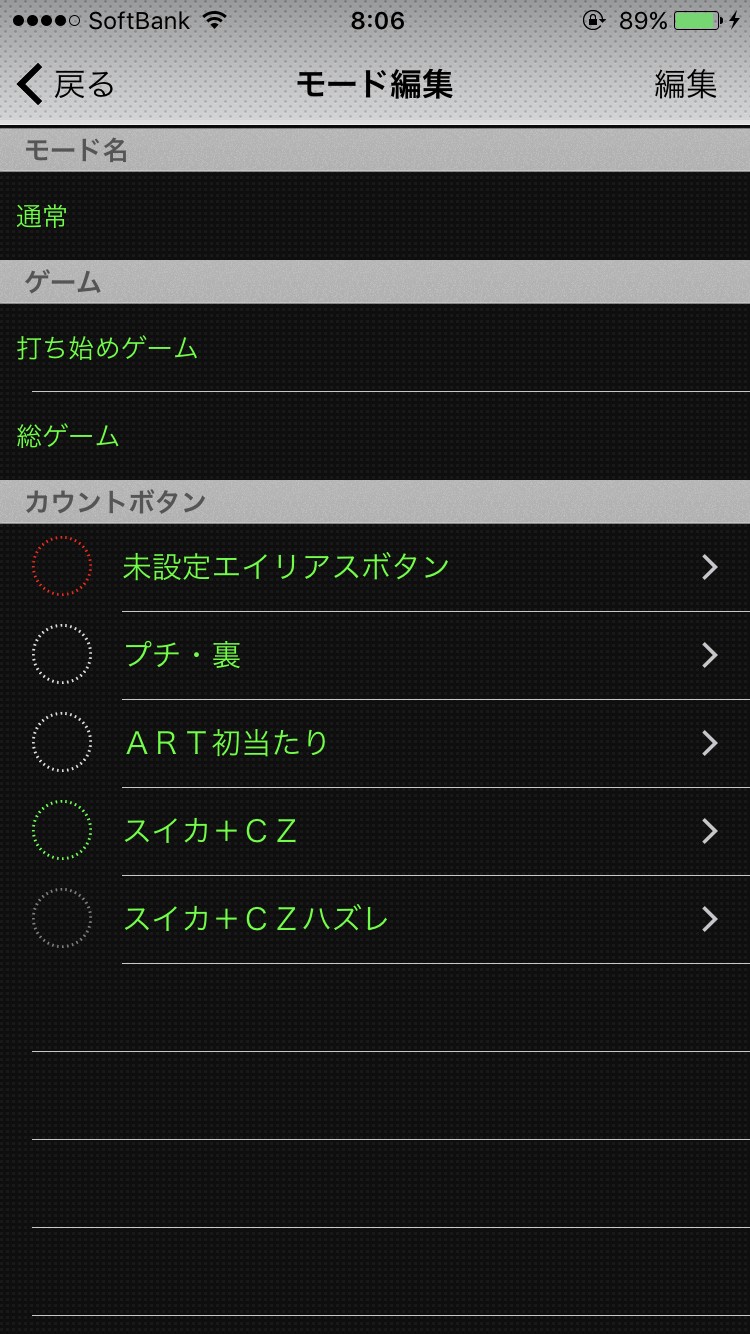Select the 総ゲーム row
Screen dimensions: 750x1334
point(68,436)
